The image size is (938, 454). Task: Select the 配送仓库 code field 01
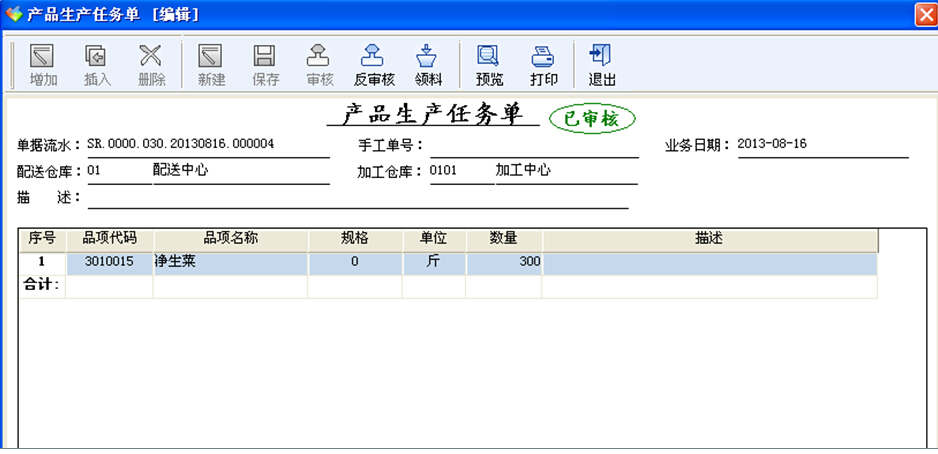(x=117, y=172)
